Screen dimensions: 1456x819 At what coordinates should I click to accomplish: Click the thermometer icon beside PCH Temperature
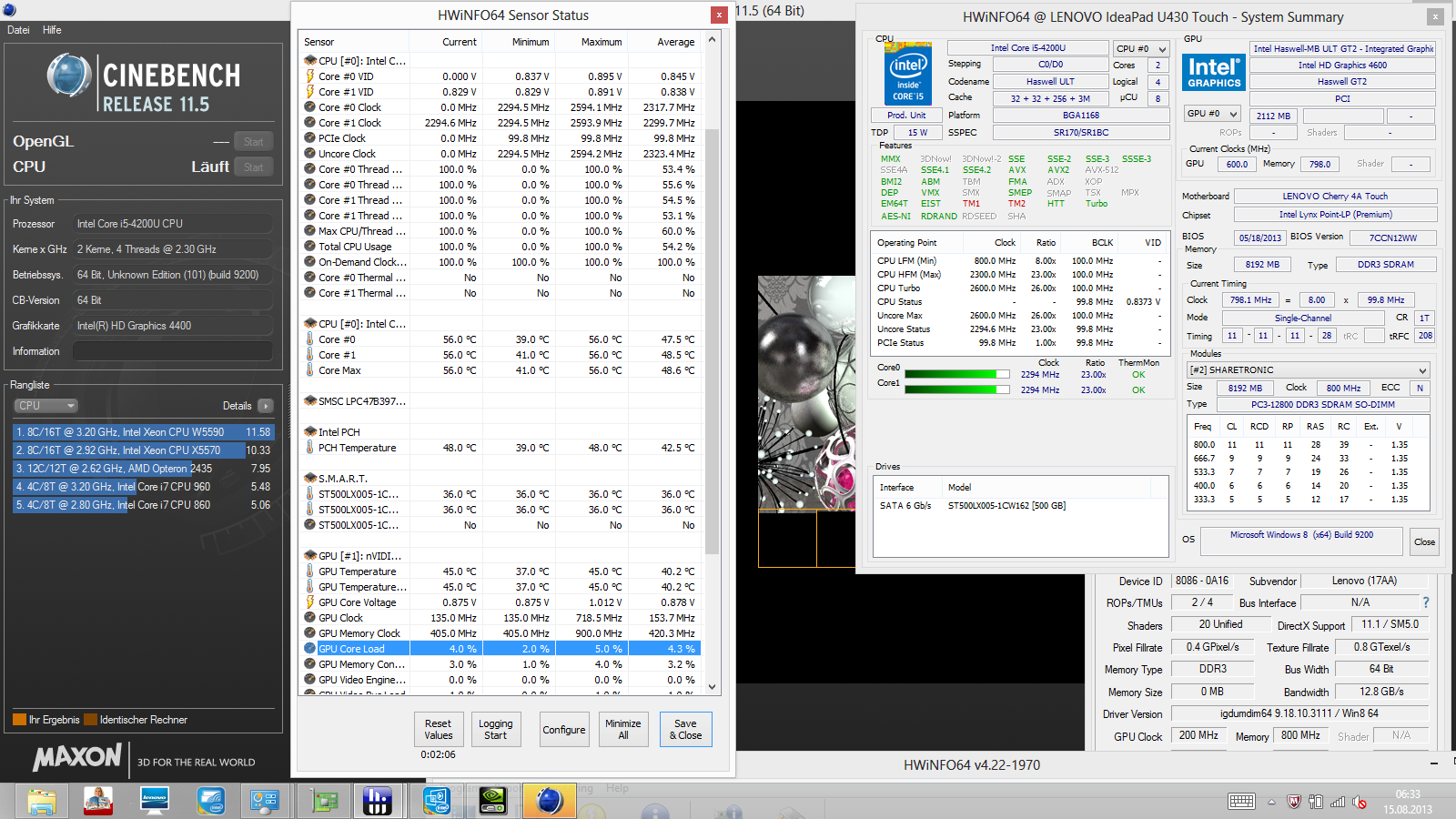click(x=310, y=448)
